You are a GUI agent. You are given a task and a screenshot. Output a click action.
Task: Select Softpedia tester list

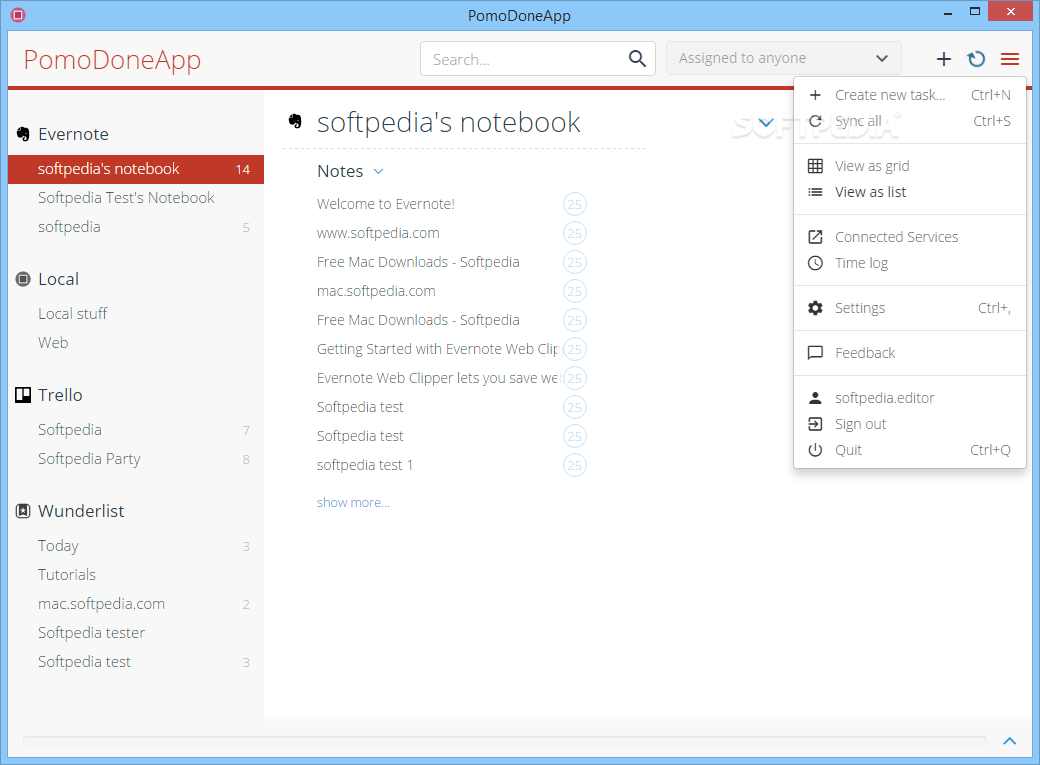136,633
